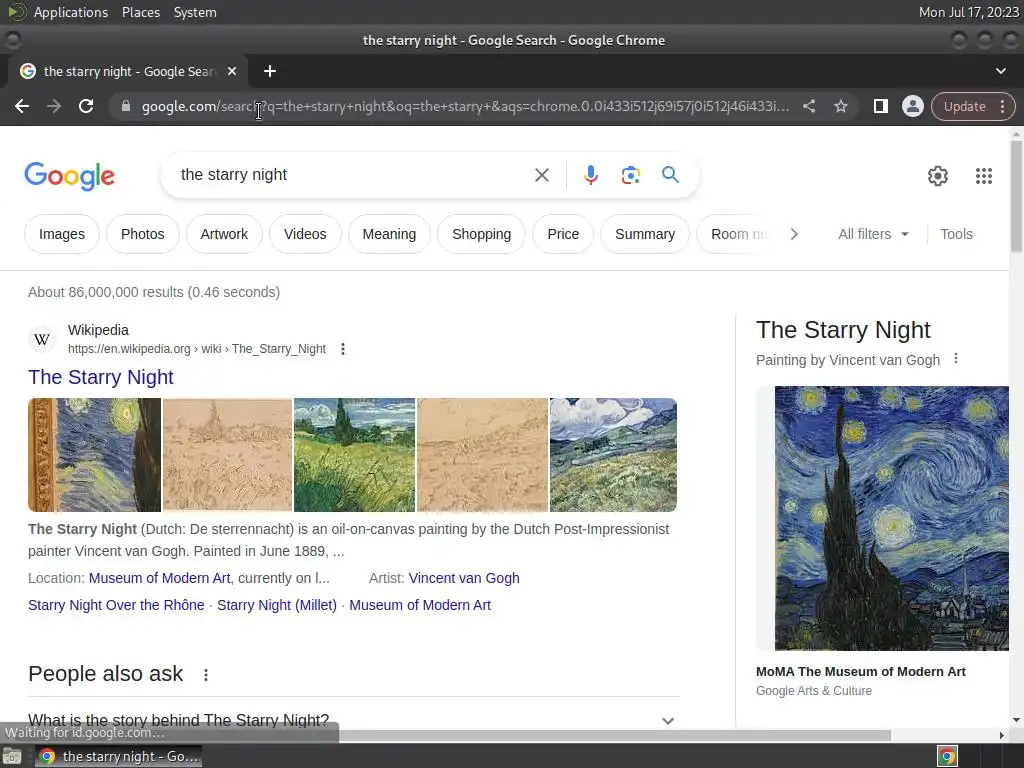Open Google apps grid

[984, 176]
